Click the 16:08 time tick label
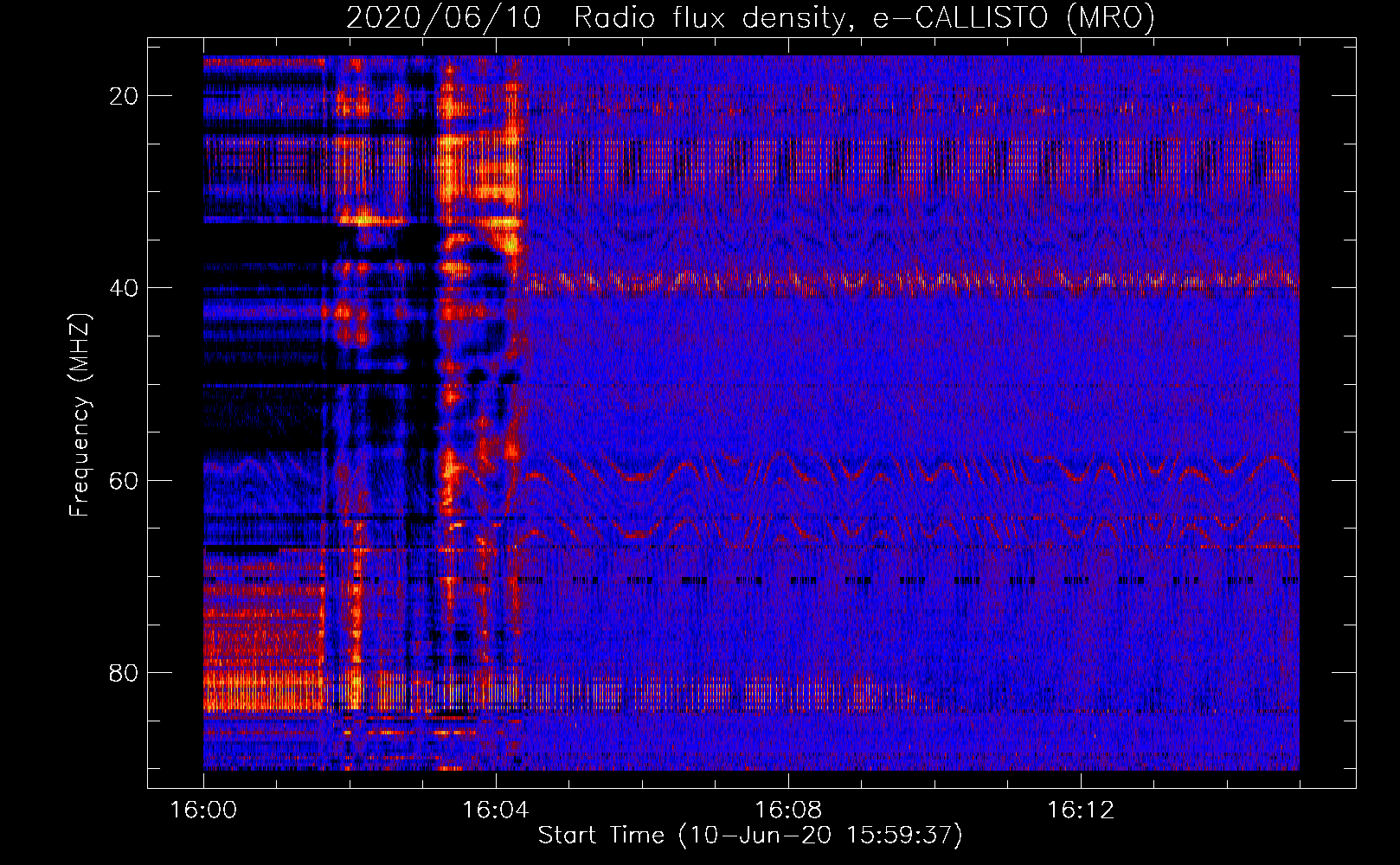1400x865 pixels. click(x=787, y=811)
